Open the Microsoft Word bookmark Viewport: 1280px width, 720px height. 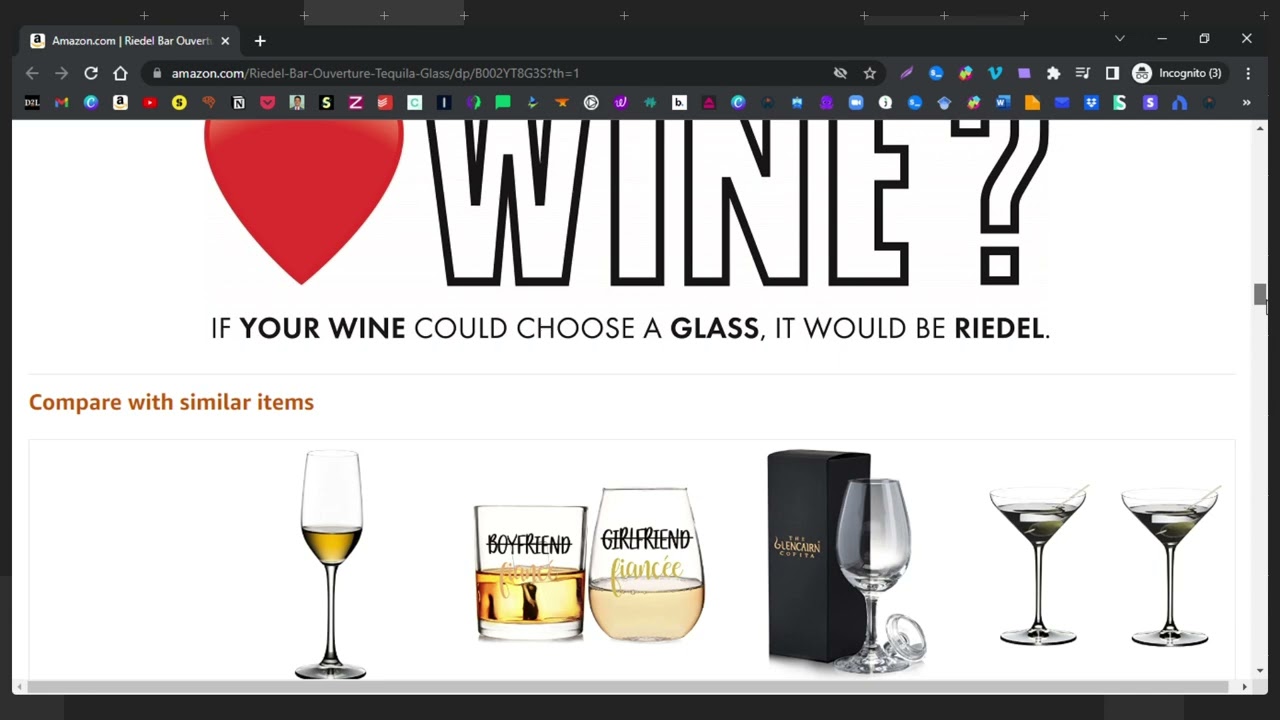click(1003, 102)
